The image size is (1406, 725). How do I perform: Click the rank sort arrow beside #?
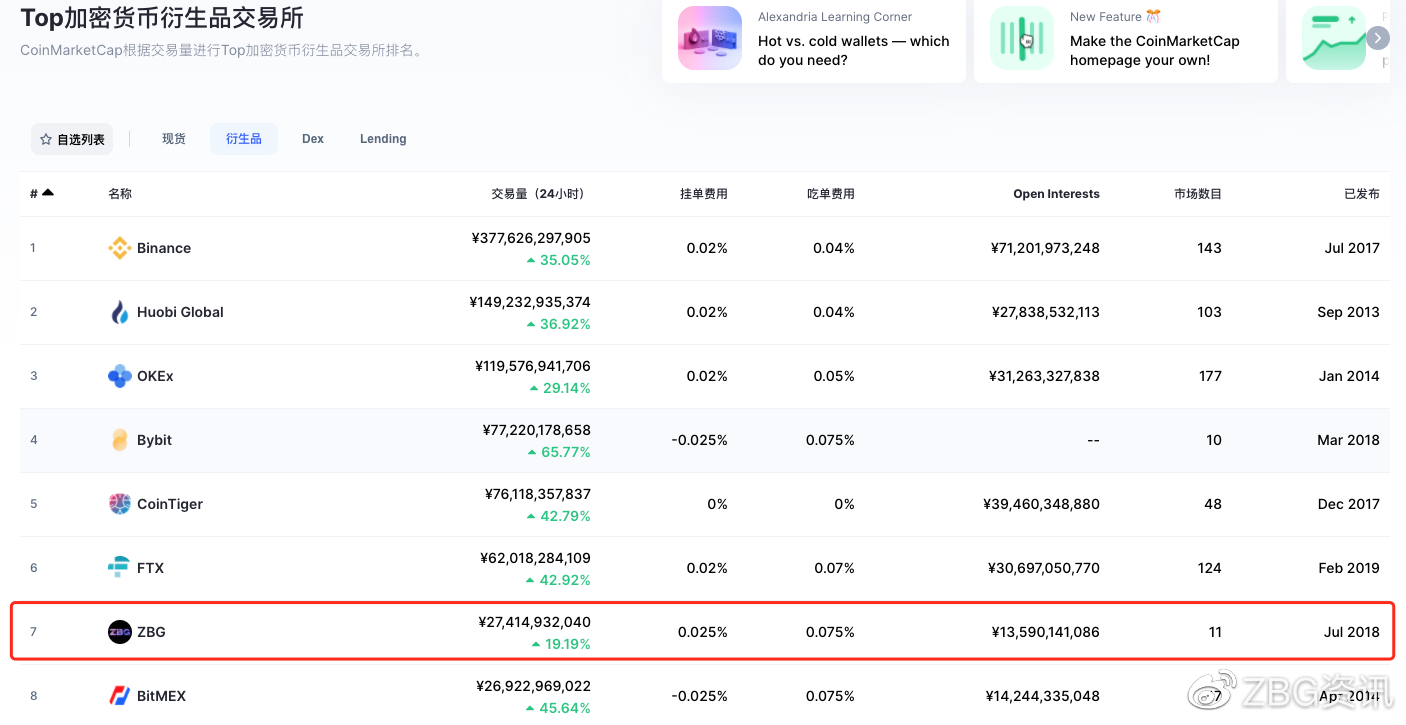tap(48, 193)
